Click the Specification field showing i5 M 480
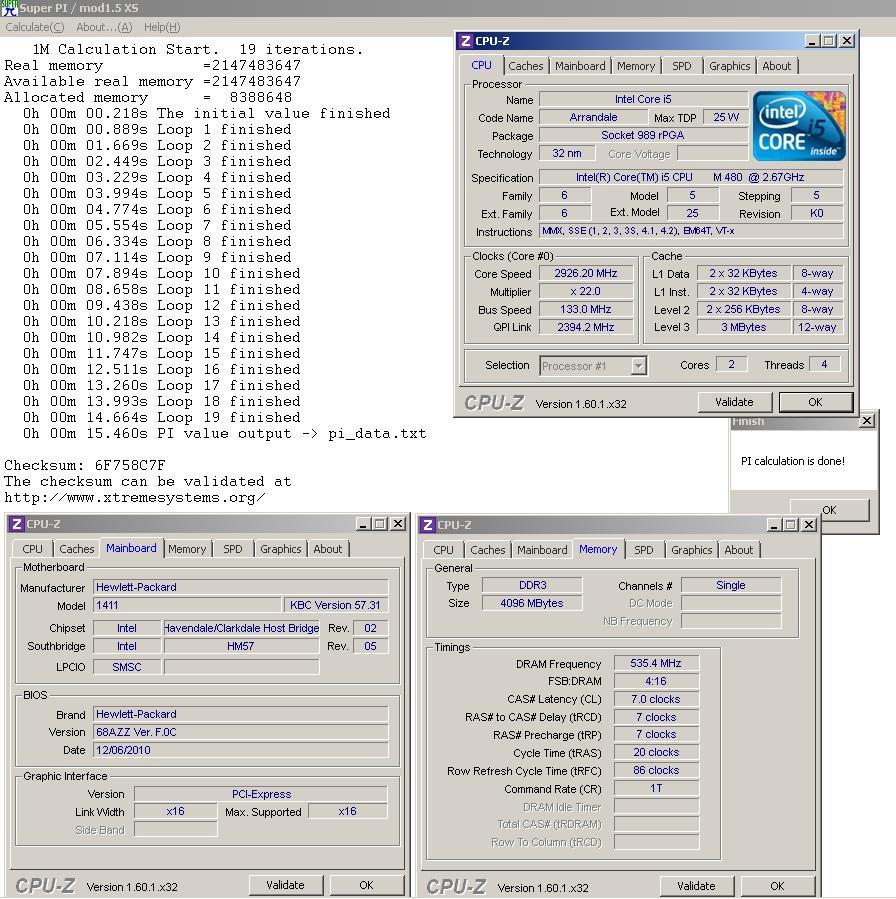The width and height of the screenshot is (896, 899). [x=691, y=177]
